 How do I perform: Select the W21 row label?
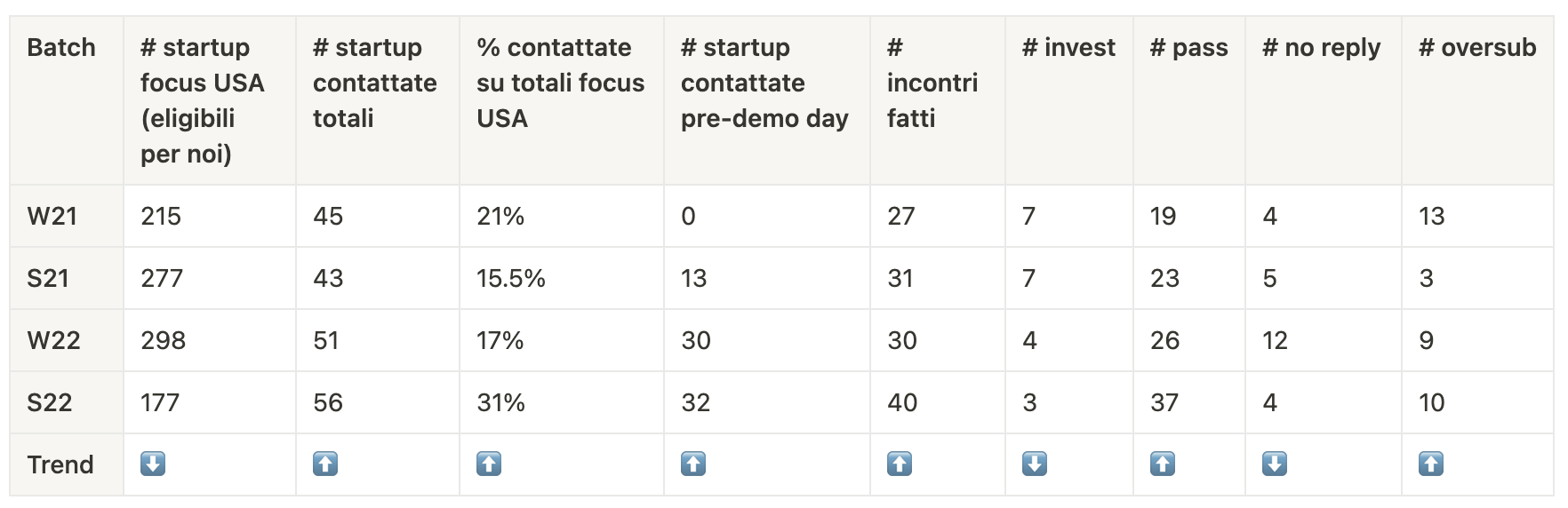[x=52, y=216]
